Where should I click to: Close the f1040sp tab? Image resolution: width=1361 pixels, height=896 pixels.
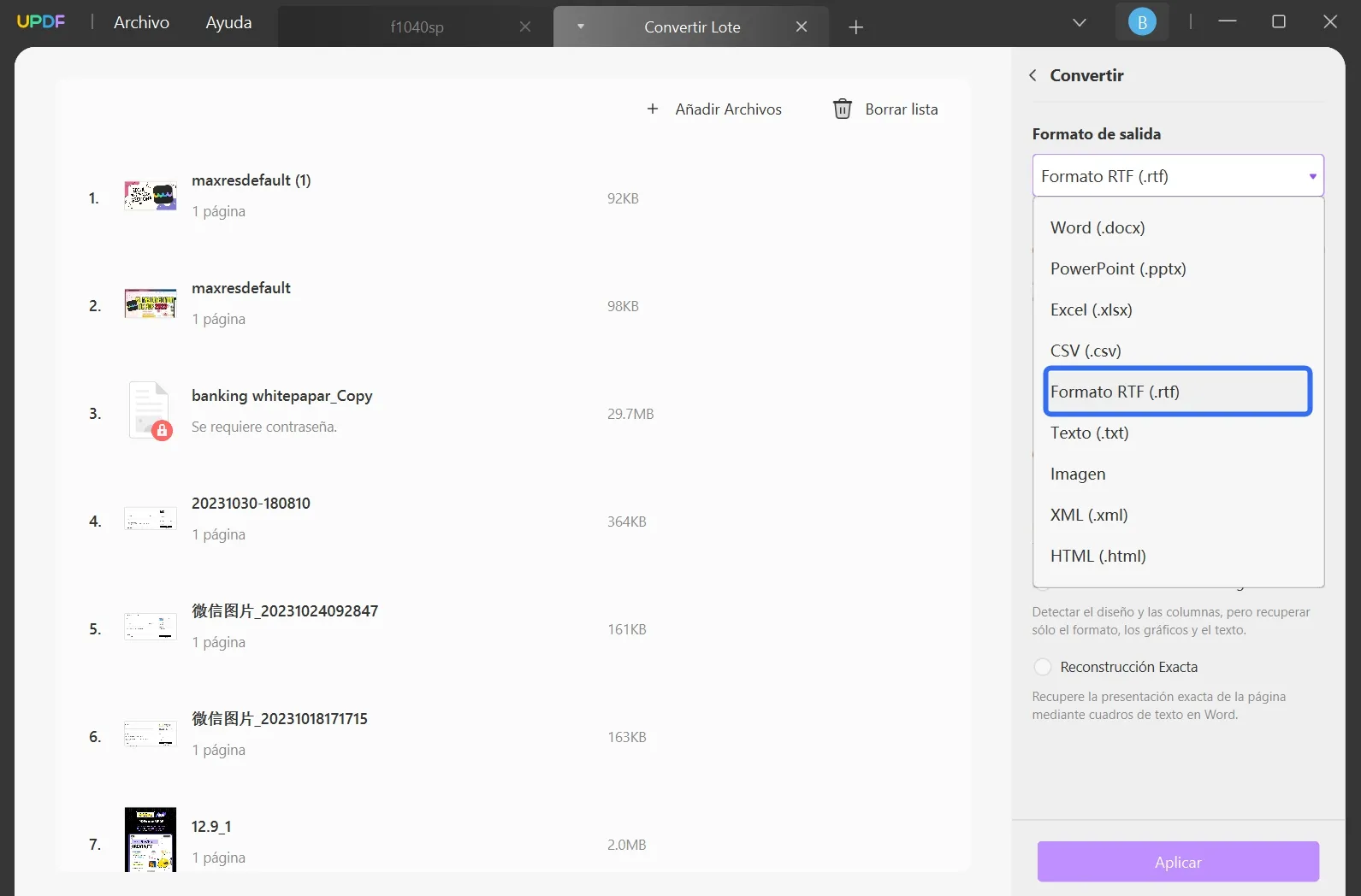[525, 27]
